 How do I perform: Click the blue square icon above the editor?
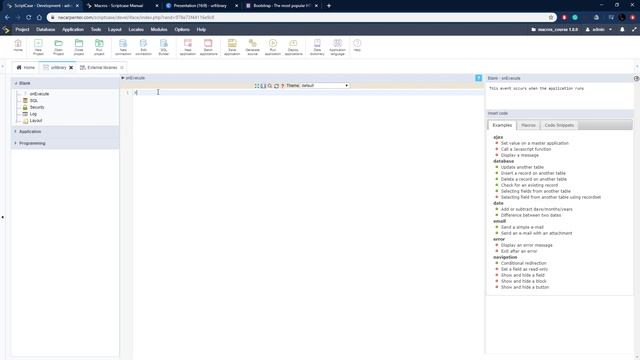[x=478, y=78]
